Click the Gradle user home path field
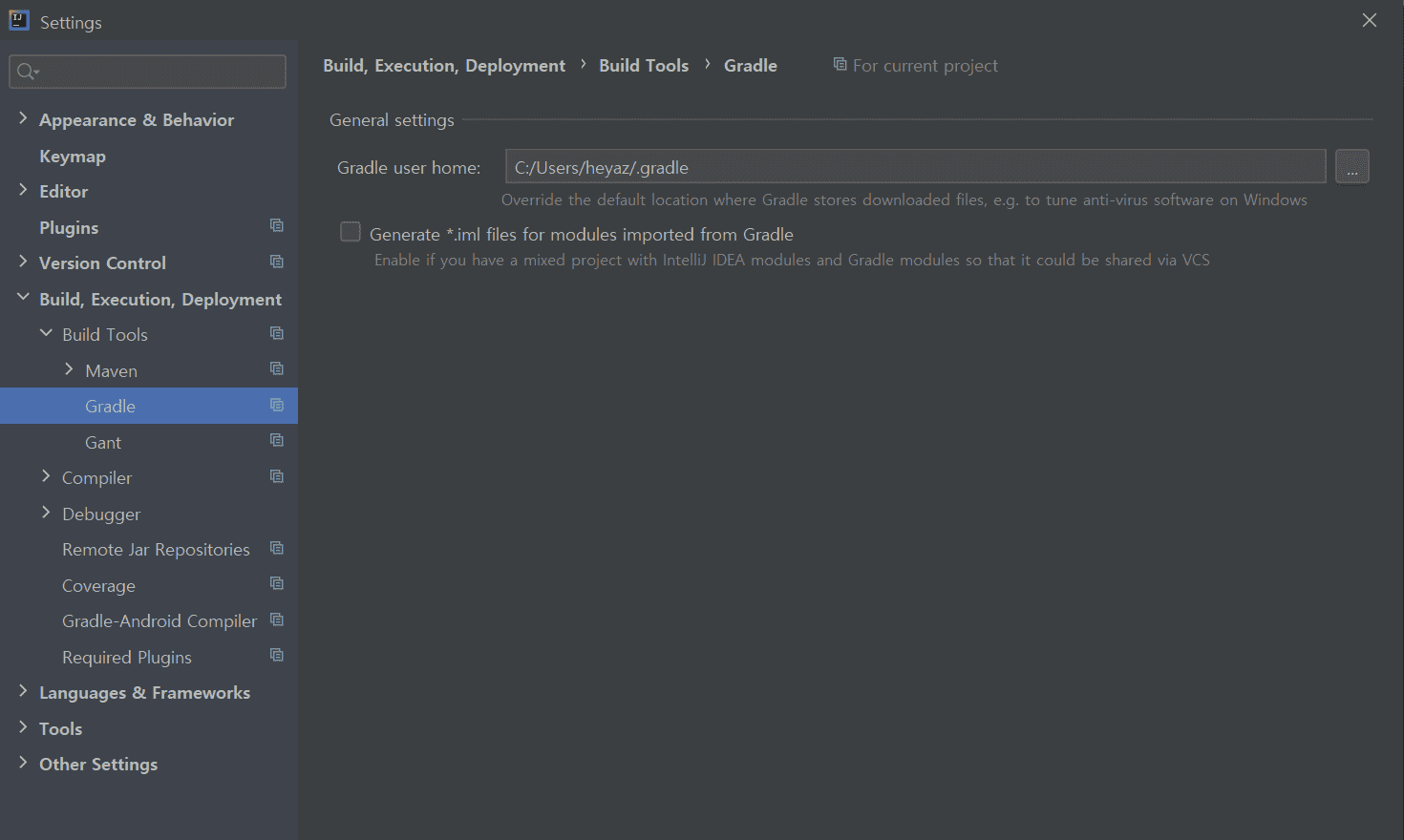This screenshot has height=840, width=1404. click(915, 166)
